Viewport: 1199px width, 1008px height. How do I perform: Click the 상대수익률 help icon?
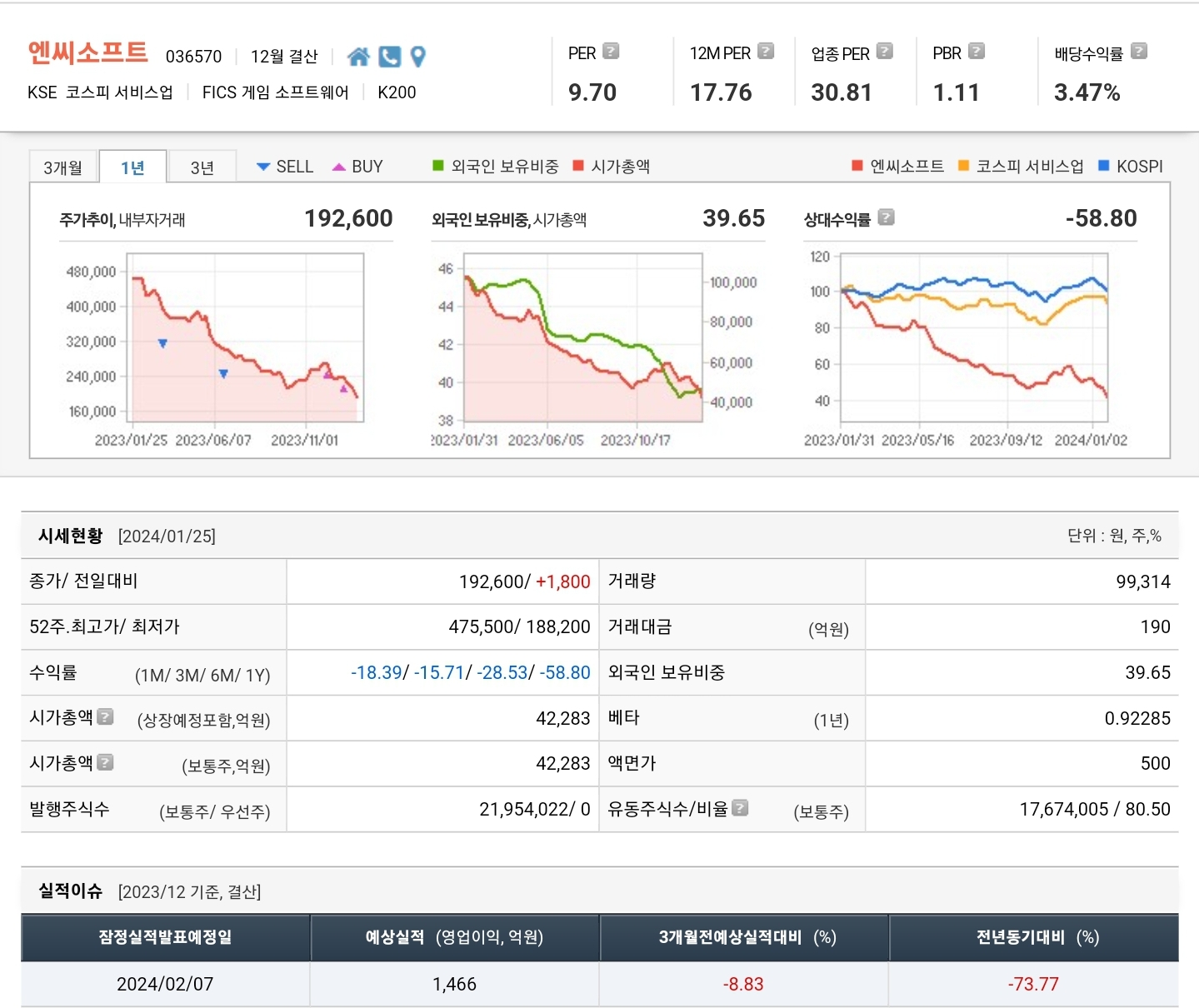pos(887,217)
